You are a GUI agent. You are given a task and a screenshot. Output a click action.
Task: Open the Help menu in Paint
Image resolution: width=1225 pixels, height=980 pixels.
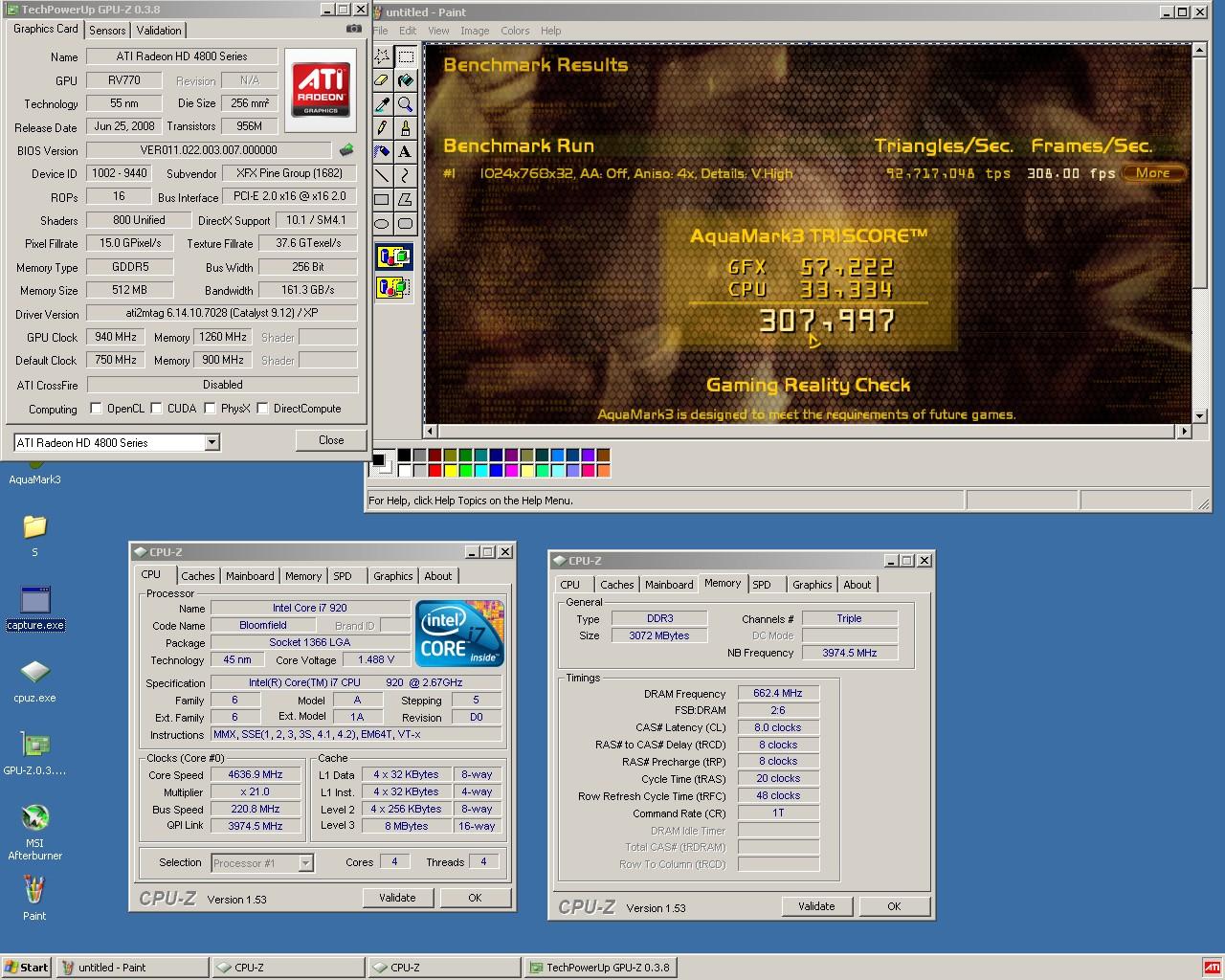(x=550, y=31)
